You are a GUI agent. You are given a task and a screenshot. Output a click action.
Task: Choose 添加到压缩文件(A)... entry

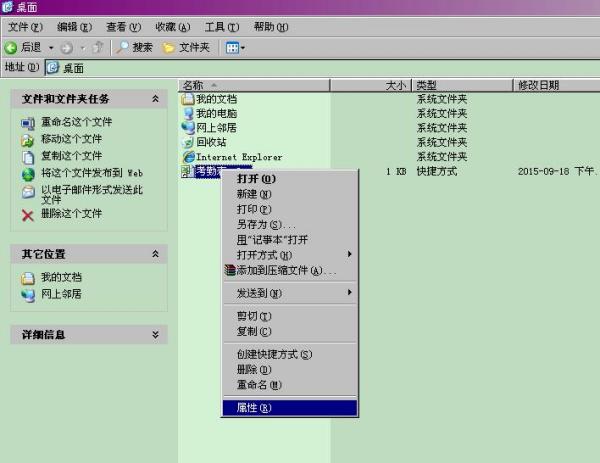coord(290,271)
